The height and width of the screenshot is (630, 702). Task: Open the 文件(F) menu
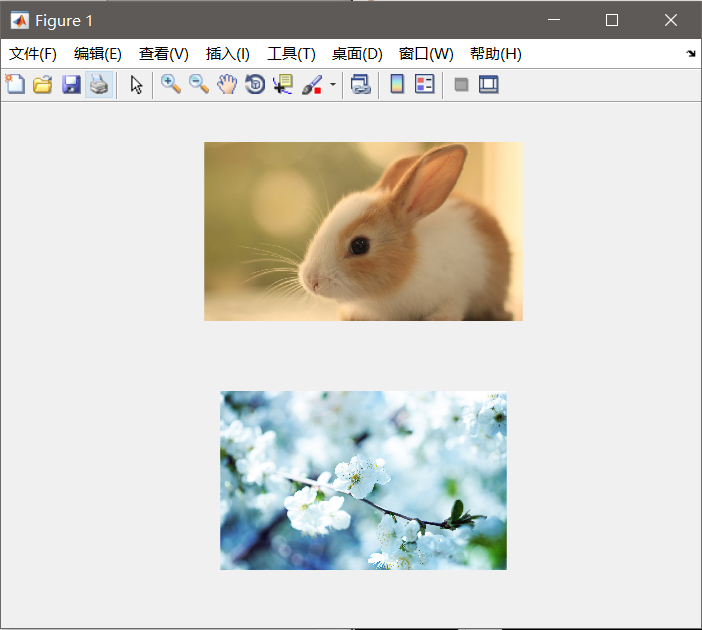(33, 54)
